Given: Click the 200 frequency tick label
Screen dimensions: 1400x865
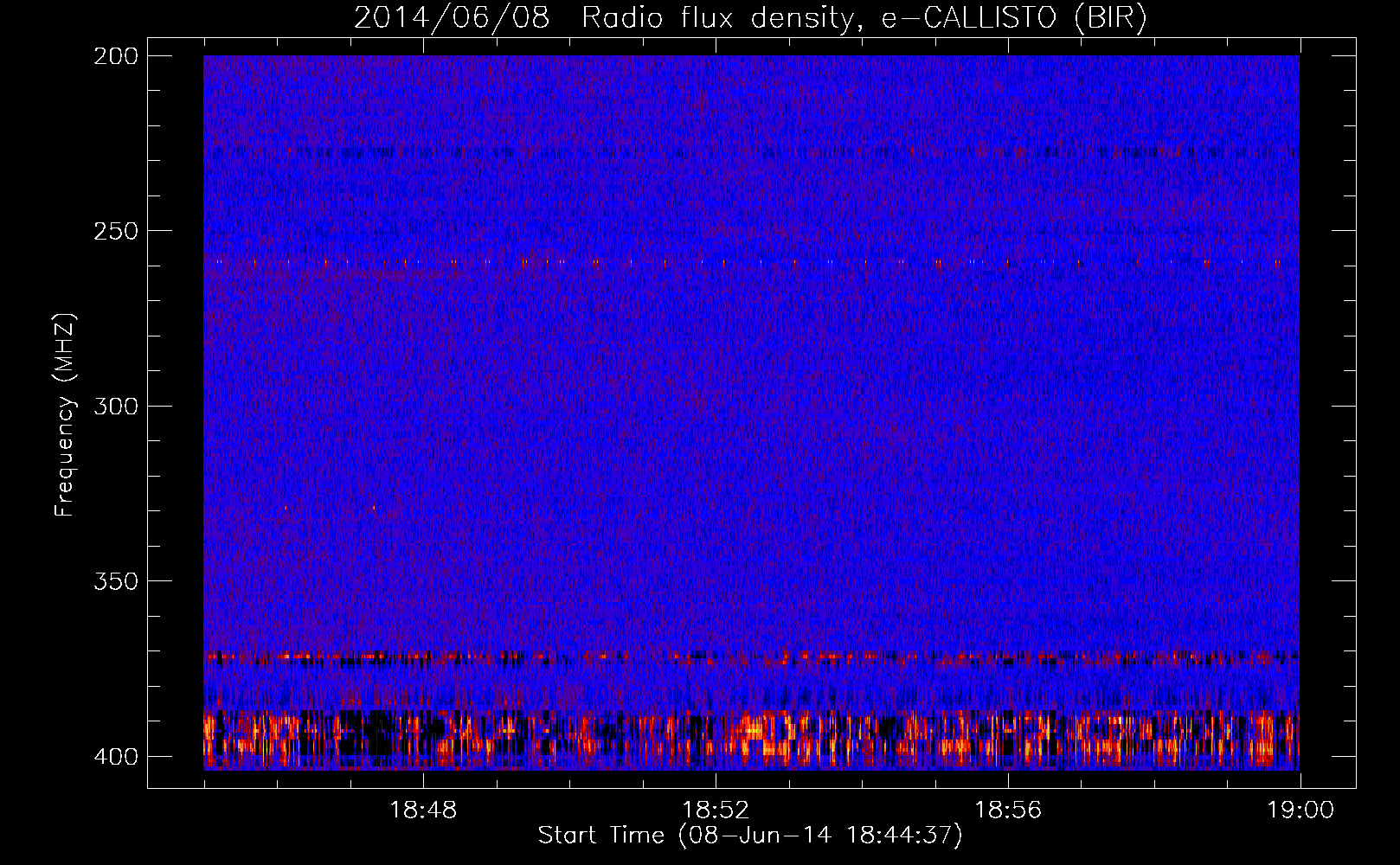Looking at the screenshot, I should 116,56.
